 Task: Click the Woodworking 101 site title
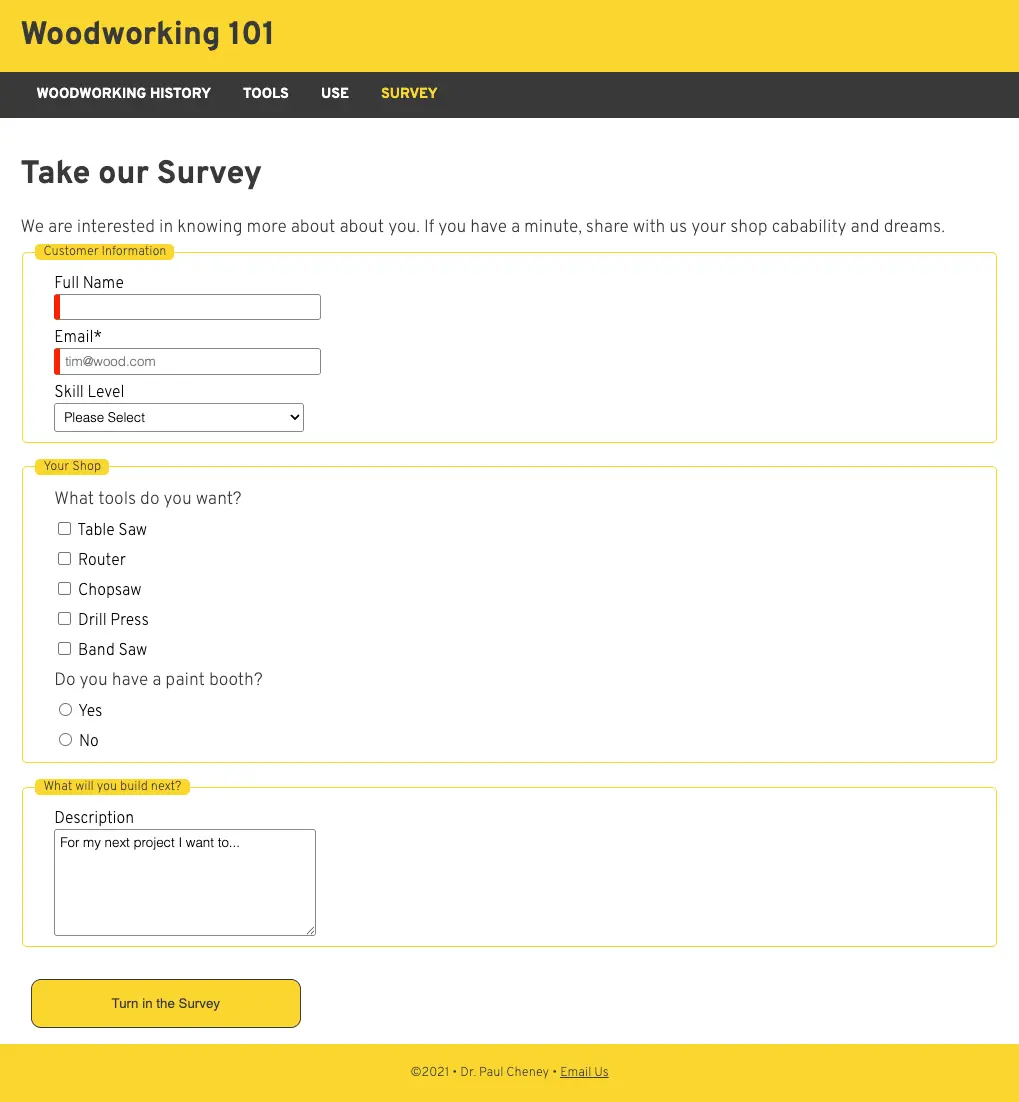[147, 34]
